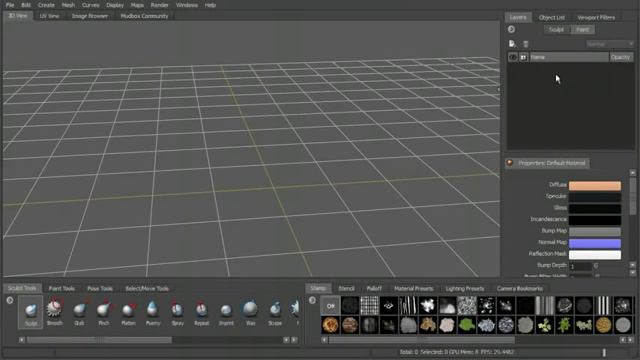Screen dimensions: 640x360
Task: Choose the gray vertical stripes stamp
Action: click(x=544, y=305)
